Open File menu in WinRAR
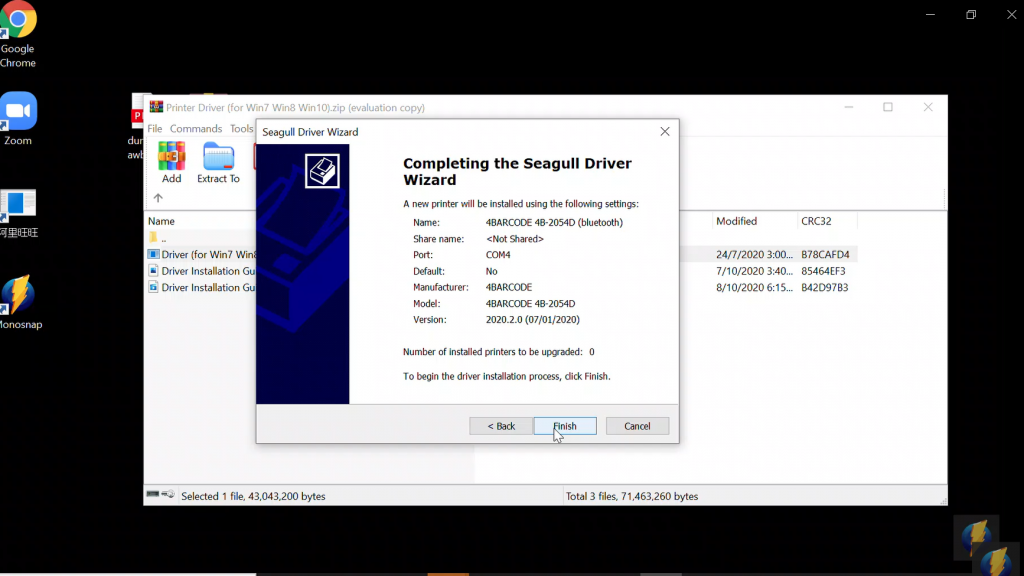 click(155, 129)
